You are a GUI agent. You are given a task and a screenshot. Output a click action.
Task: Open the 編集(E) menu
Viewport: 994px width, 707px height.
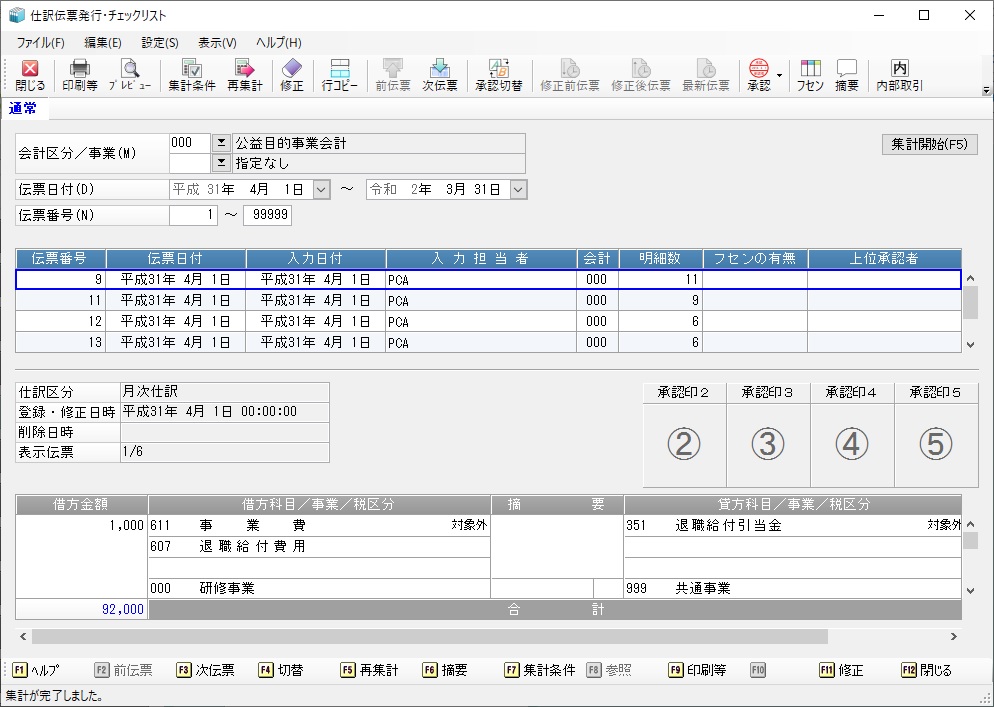click(x=103, y=43)
